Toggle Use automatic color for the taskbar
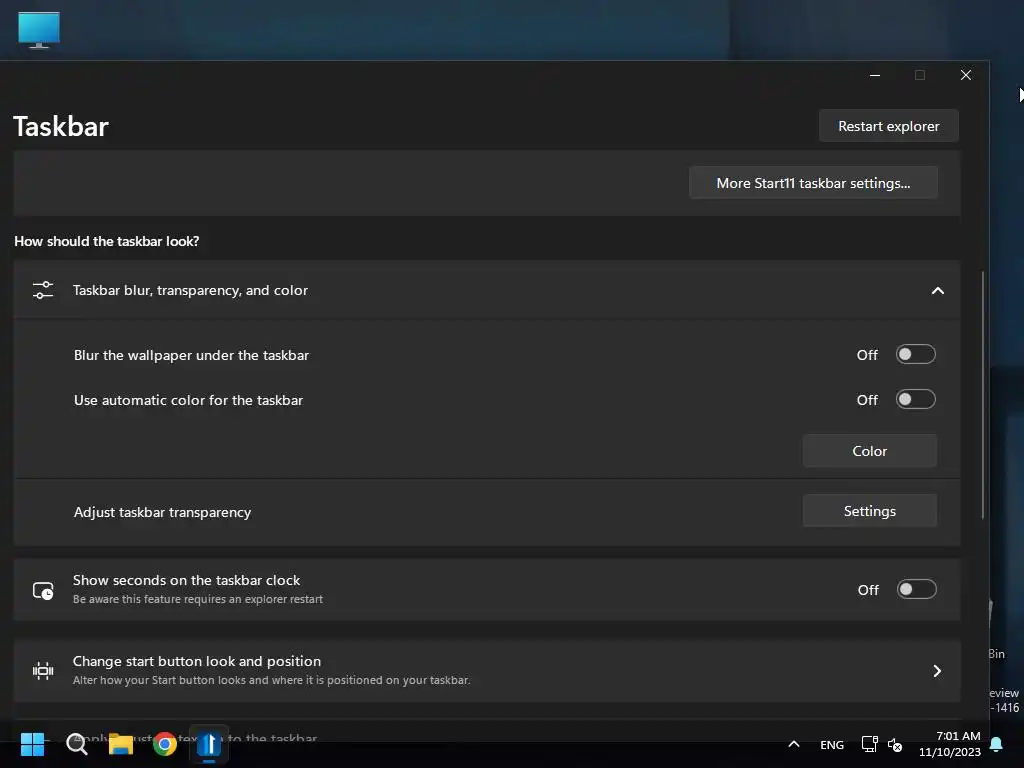Image resolution: width=1024 pixels, height=768 pixels. pyautogui.click(x=916, y=400)
